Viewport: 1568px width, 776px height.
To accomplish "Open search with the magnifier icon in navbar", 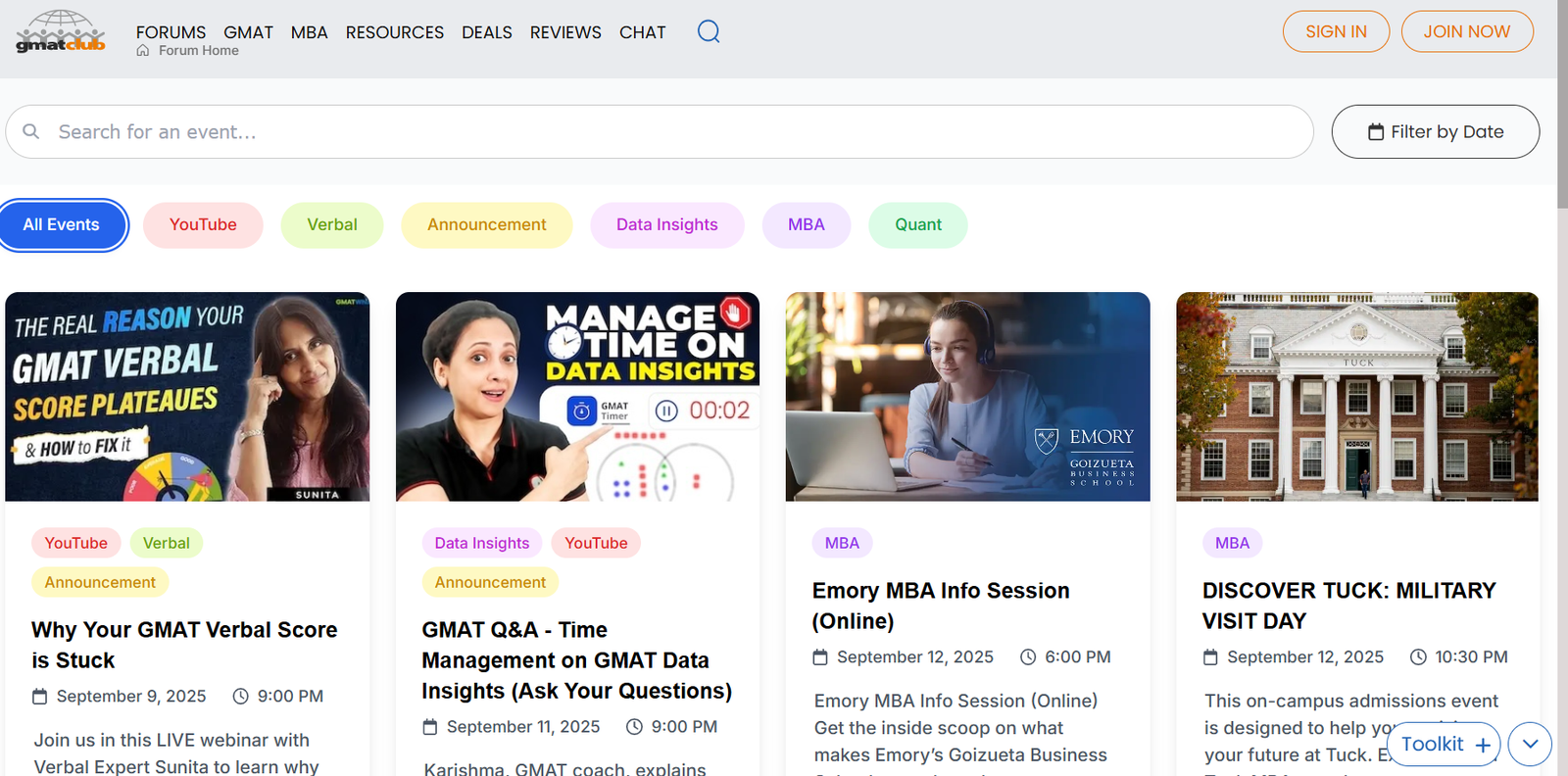I will (x=708, y=31).
